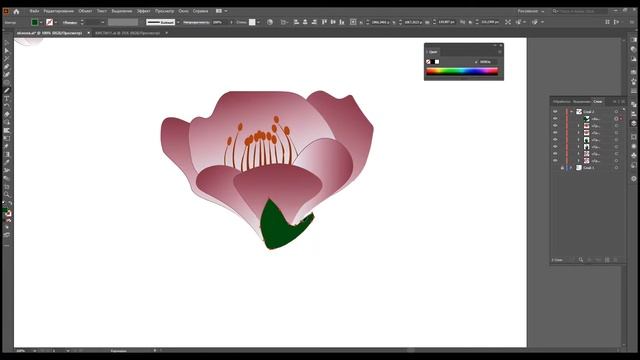This screenshot has width=640, height=360.
Task: Click vertical align bottom icon
Action: coord(342,22)
